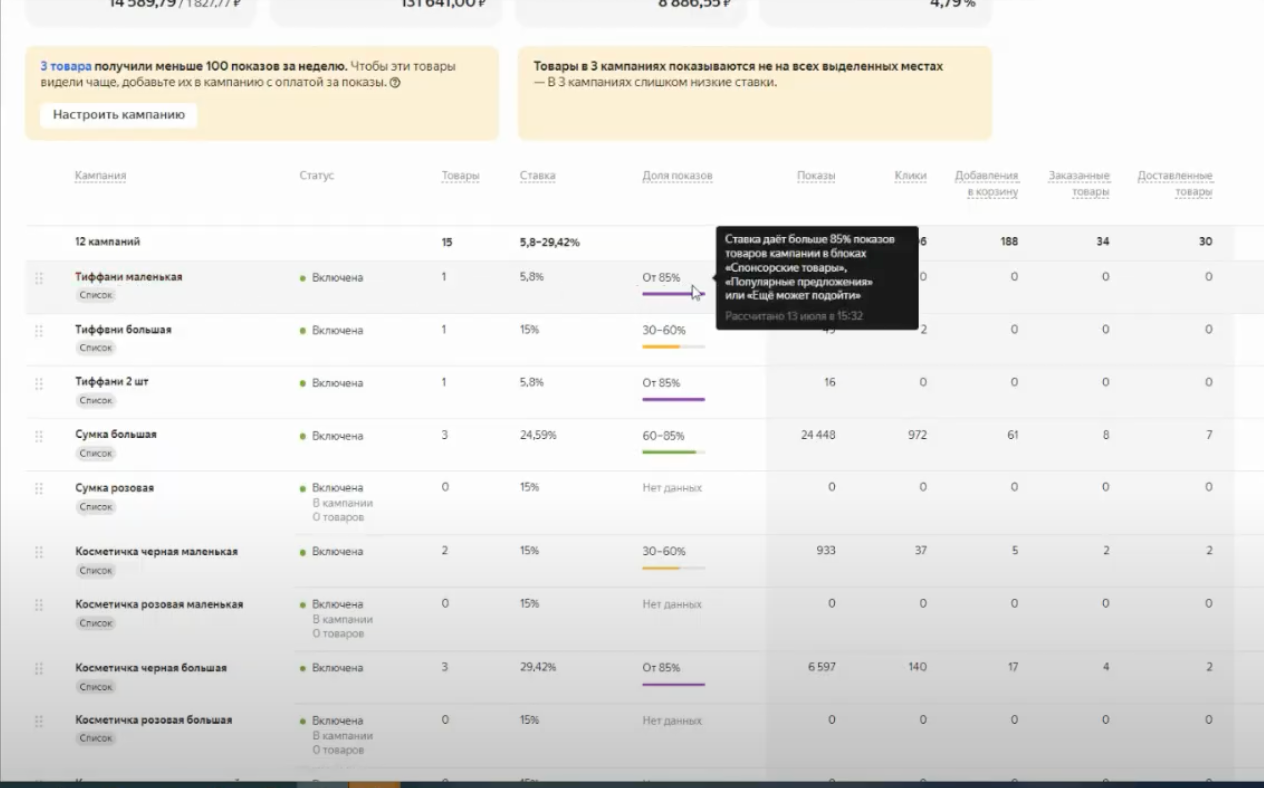Open campaign Сумка большая
Viewport: 1264px width, 788px height.
pyautogui.click(x=116, y=435)
